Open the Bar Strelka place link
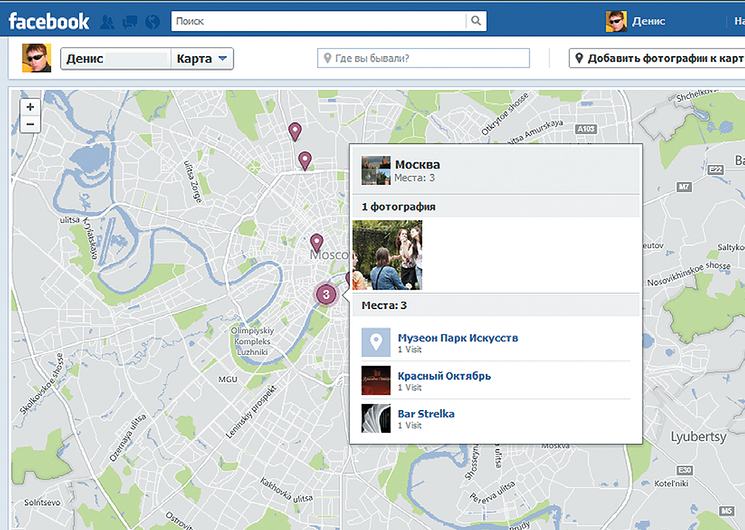Viewport: 745px width, 530px height. 426,414
